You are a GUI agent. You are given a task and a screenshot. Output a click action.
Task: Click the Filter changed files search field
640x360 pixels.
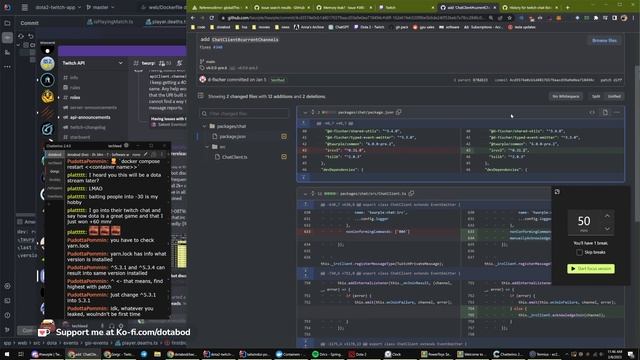point(244,113)
